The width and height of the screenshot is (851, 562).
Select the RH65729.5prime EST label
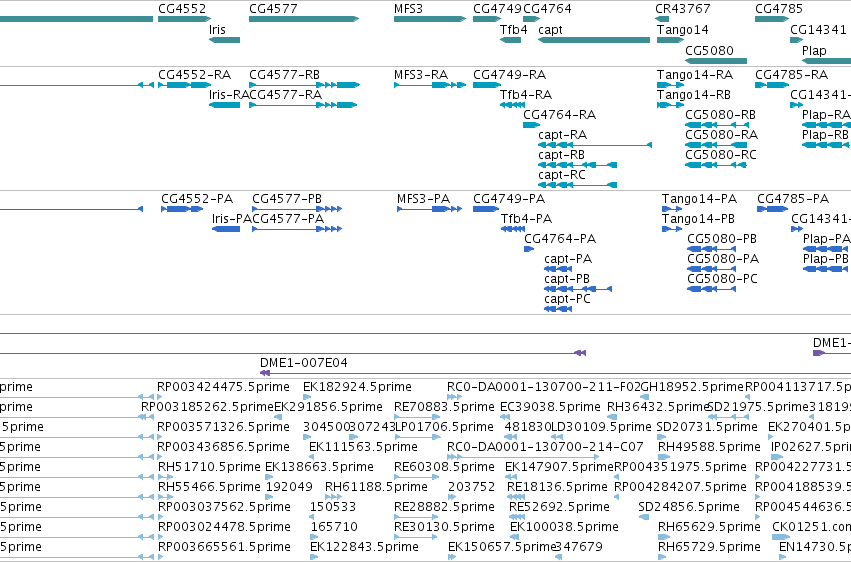(x=709, y=547)
